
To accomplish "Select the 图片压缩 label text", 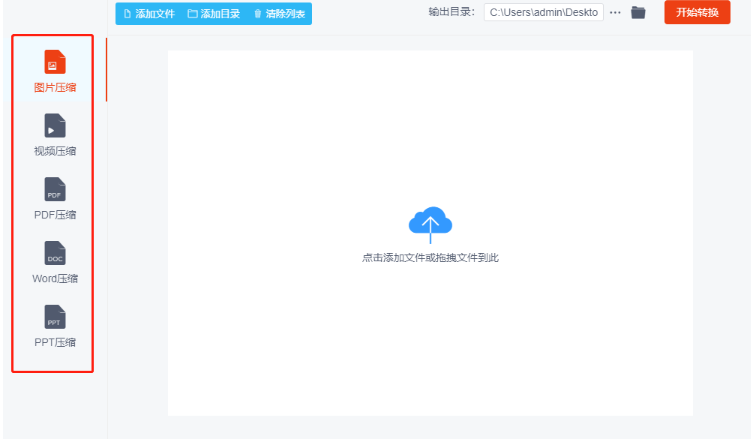I will coord(55,88).
